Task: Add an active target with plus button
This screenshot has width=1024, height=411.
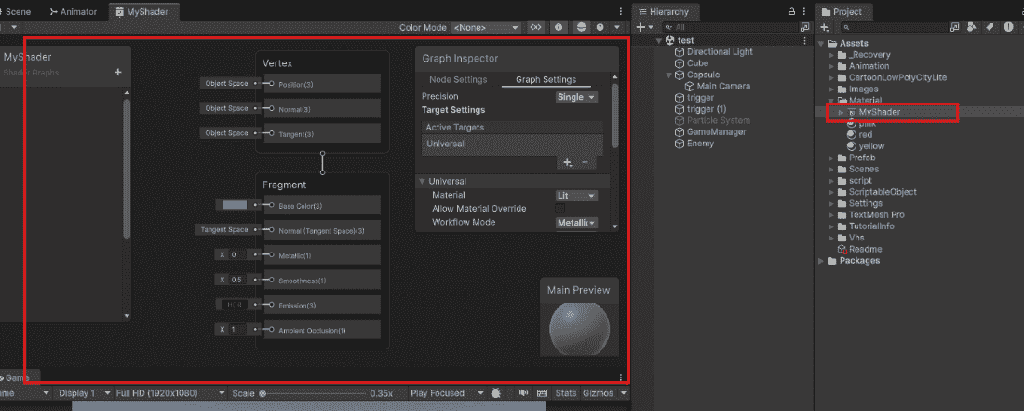Action: pos(568,162)
